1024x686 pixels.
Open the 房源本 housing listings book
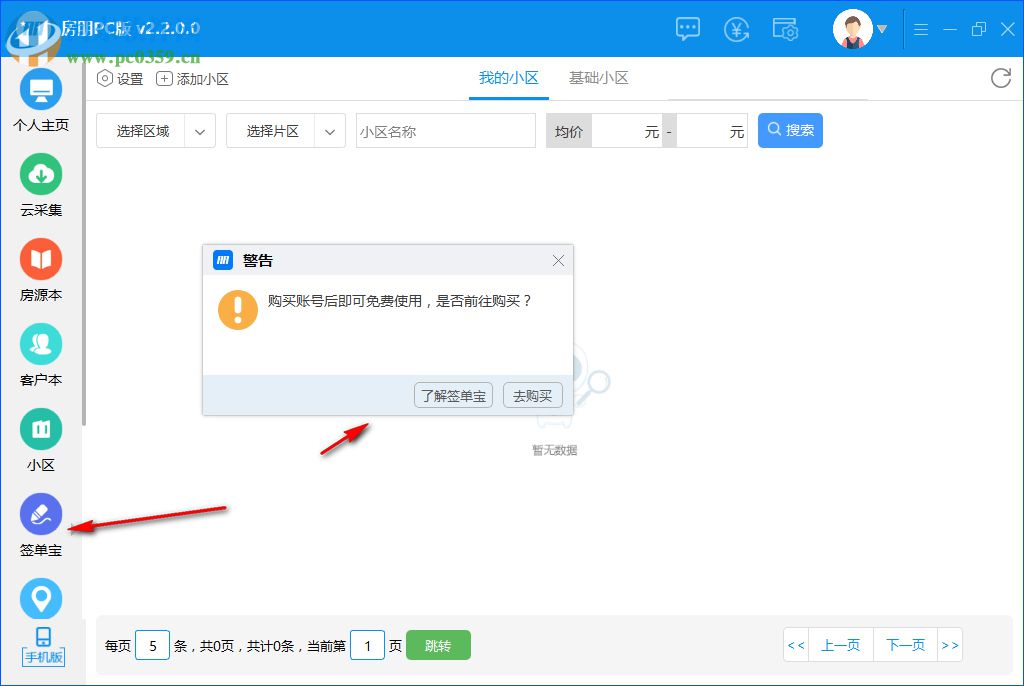click(40, 265)
